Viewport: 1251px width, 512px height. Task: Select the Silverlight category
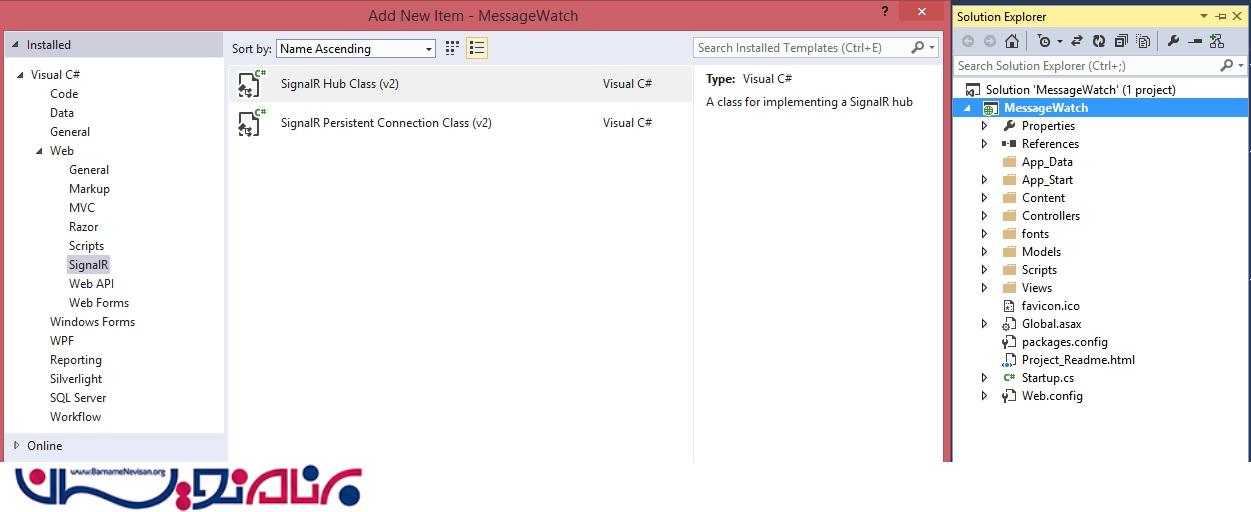76,379
